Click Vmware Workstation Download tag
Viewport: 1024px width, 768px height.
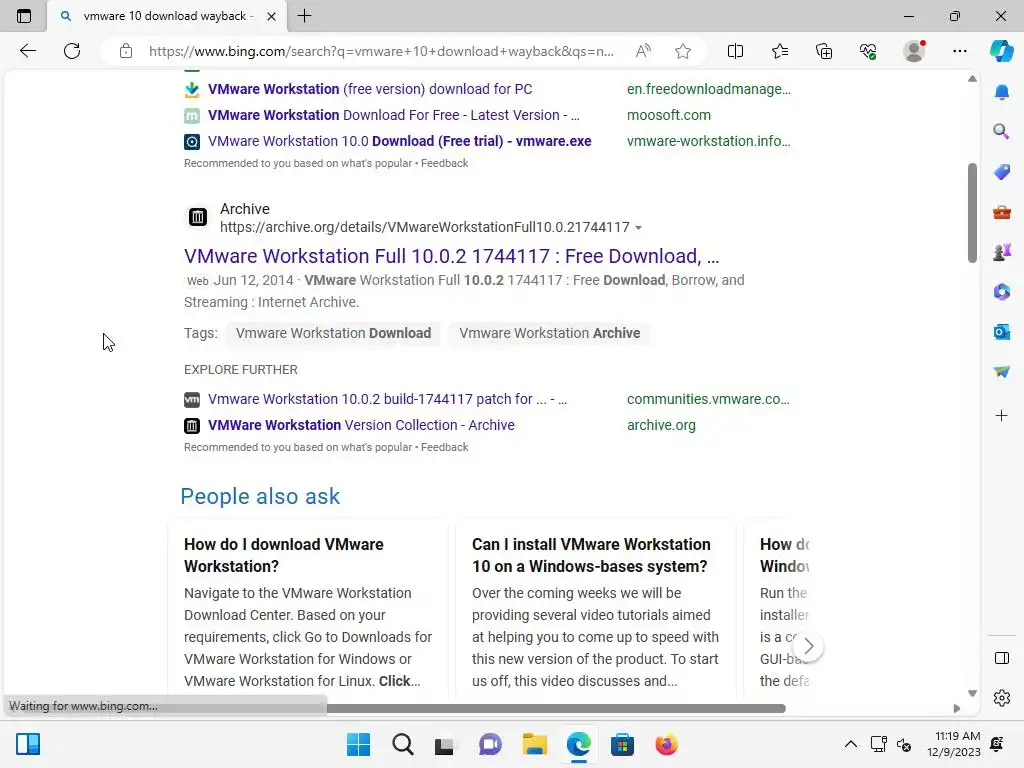coord(333,333)
